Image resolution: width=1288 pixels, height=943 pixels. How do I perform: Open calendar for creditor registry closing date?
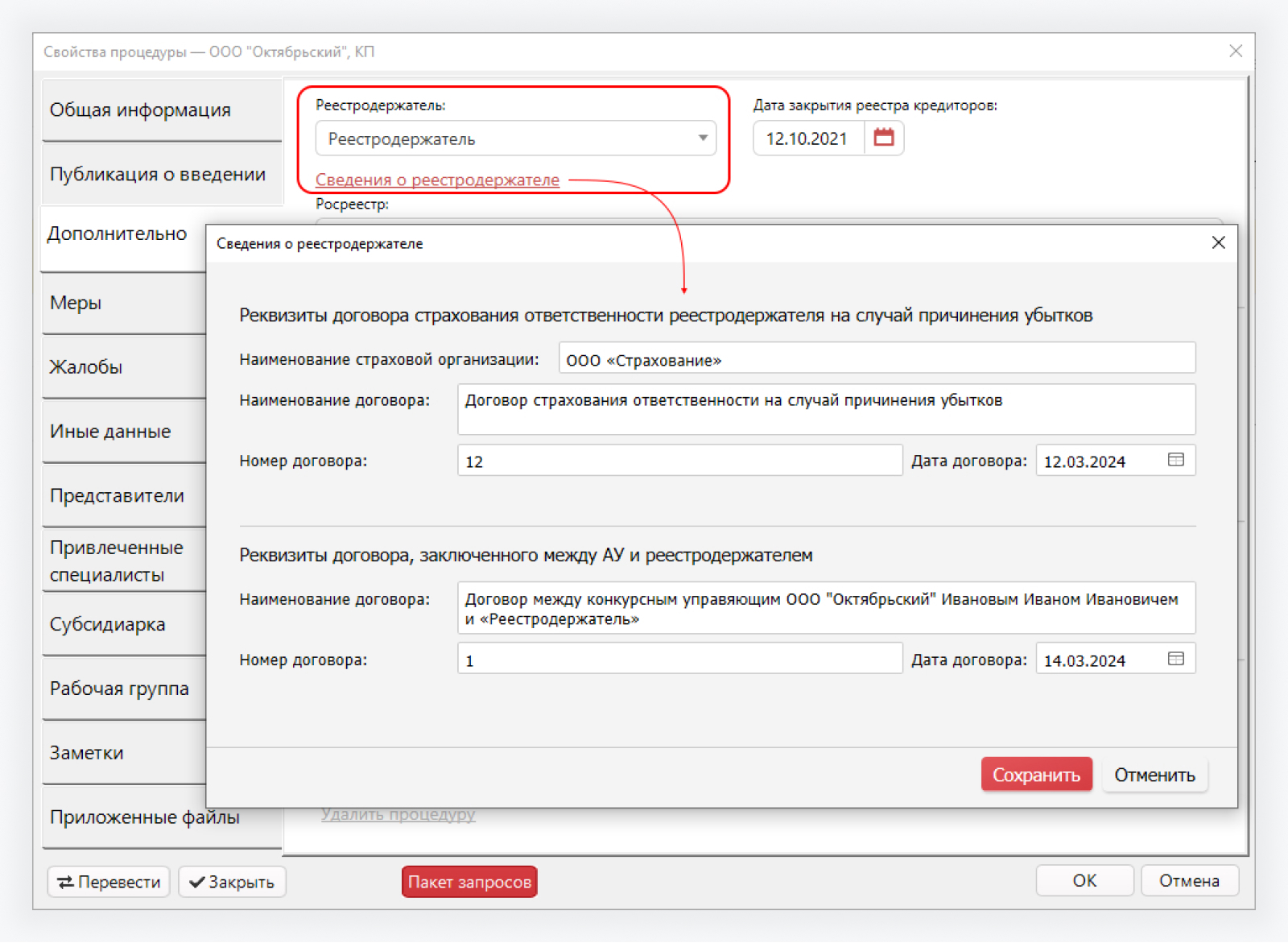click(x=884, y=138)
